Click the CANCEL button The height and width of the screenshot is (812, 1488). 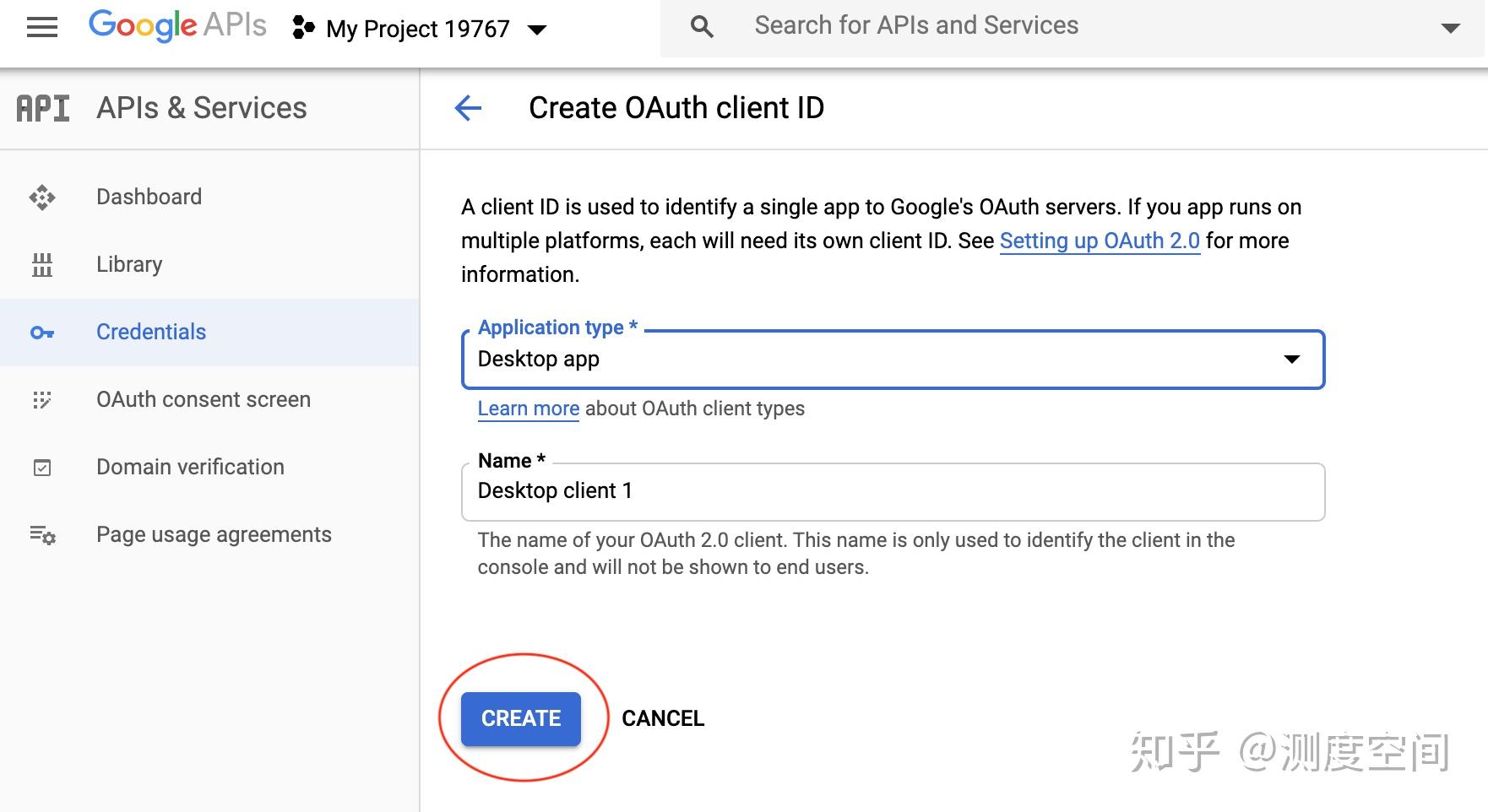663,718
